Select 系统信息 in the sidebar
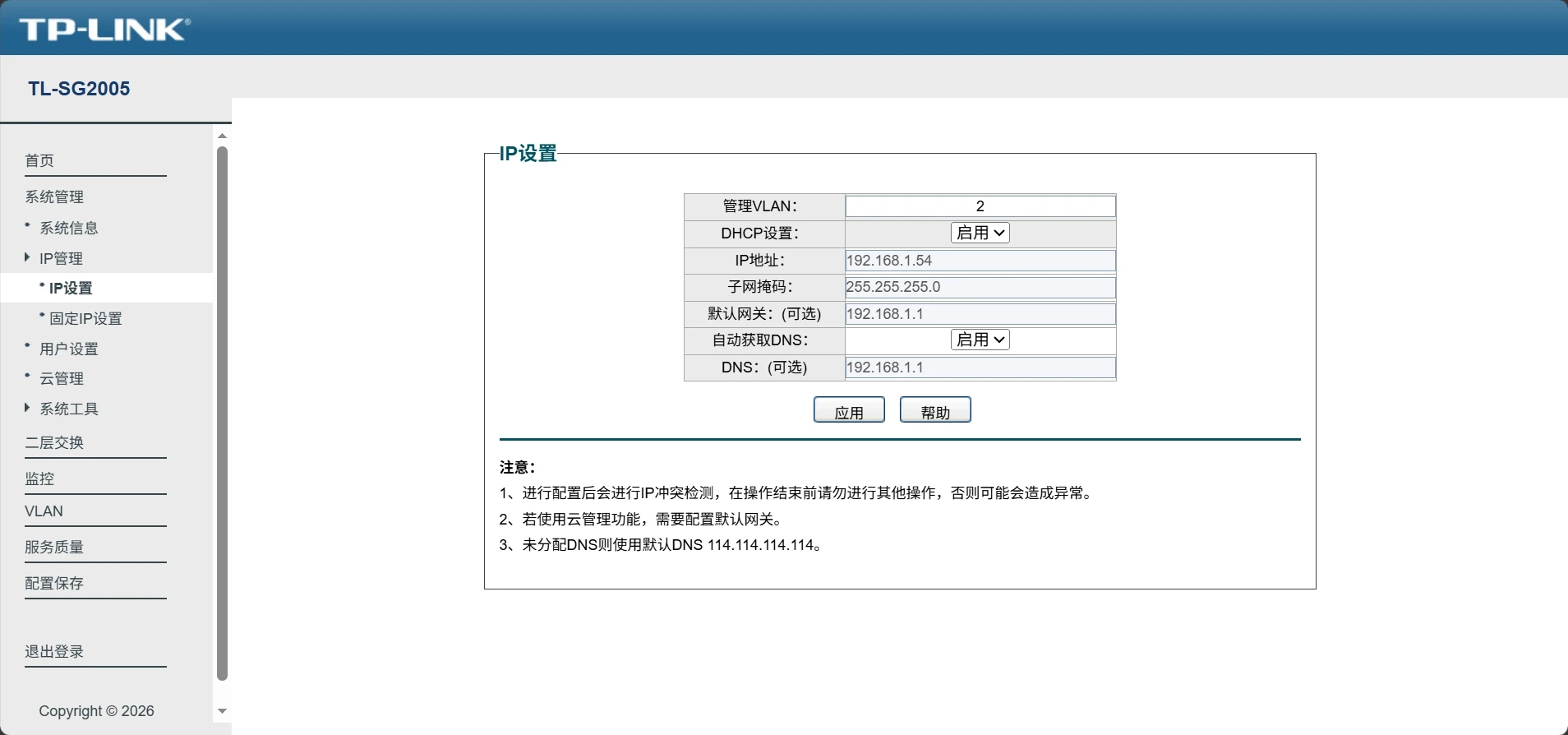The width and height of the screenshot is (1568, 735). click(69, 228)
